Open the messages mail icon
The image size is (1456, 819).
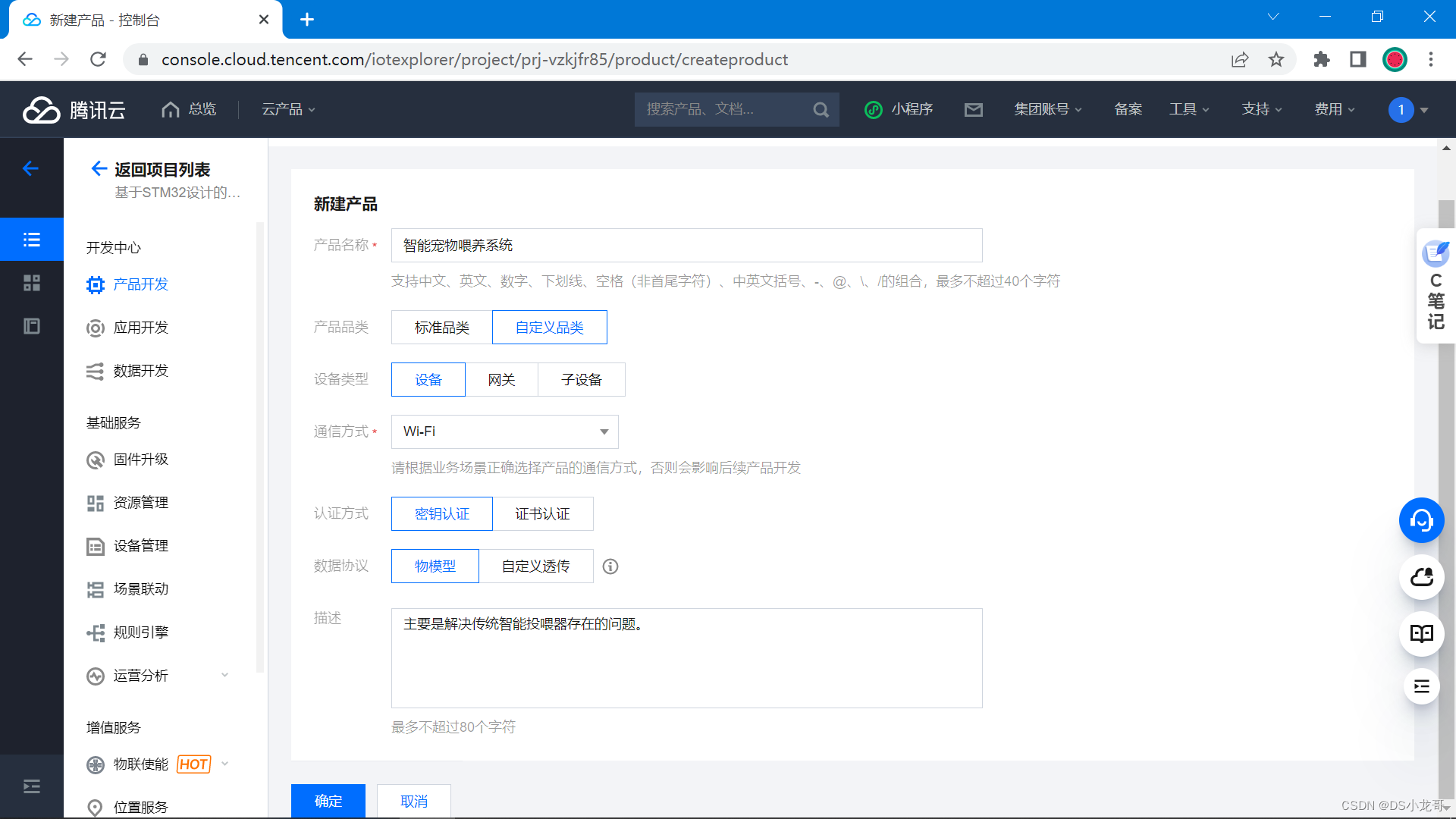[x=974, y=110]
